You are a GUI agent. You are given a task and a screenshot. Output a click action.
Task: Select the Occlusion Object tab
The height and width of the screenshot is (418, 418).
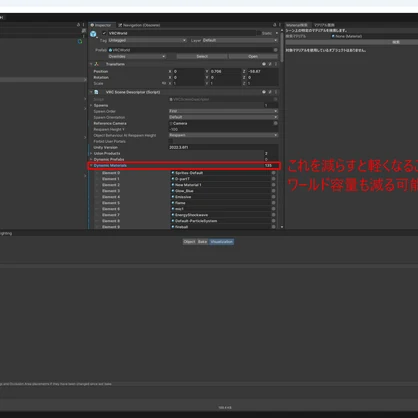[189, 242]
